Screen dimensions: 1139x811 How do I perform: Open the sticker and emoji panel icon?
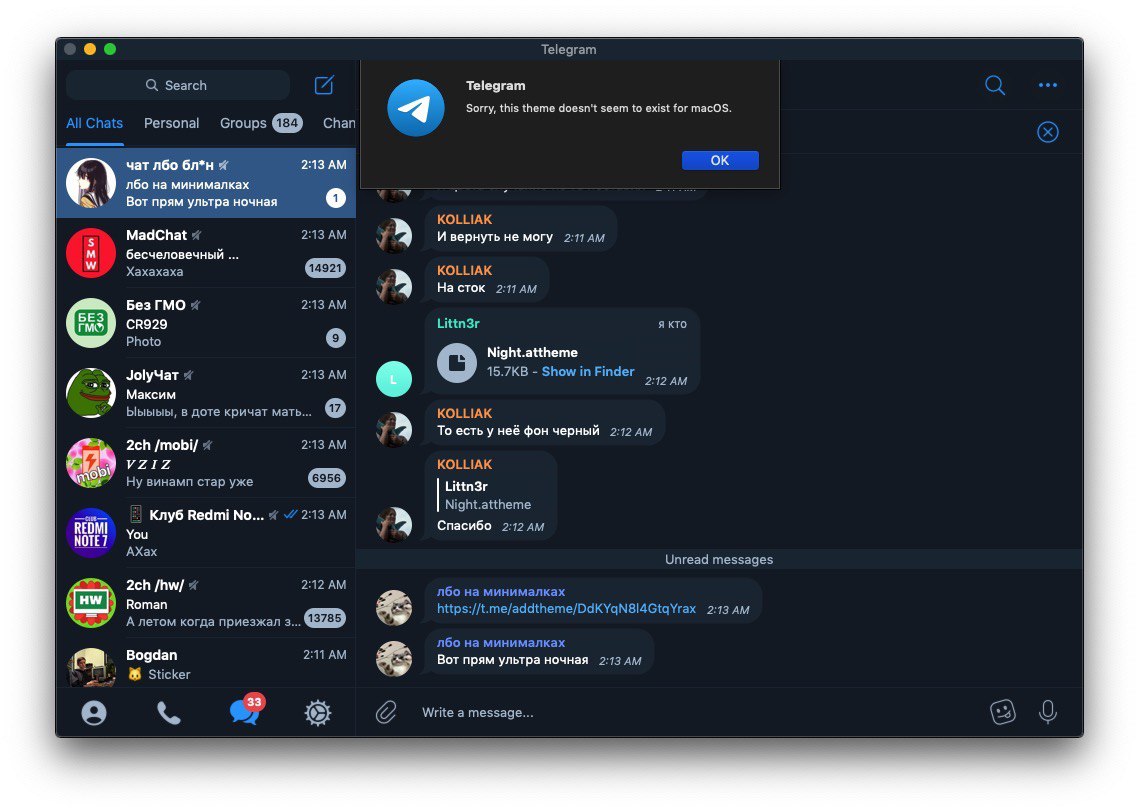[1002, 712]
